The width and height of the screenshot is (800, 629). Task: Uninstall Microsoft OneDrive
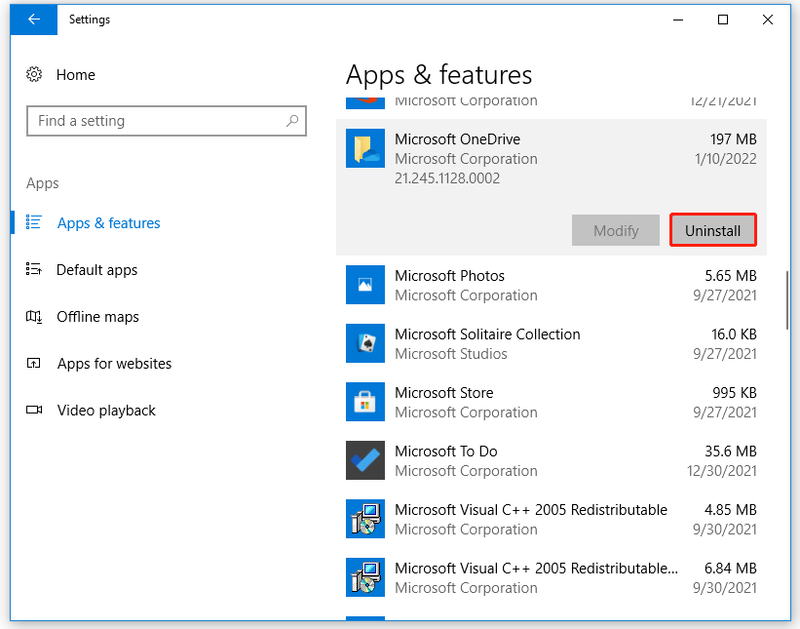click(713, 230)
